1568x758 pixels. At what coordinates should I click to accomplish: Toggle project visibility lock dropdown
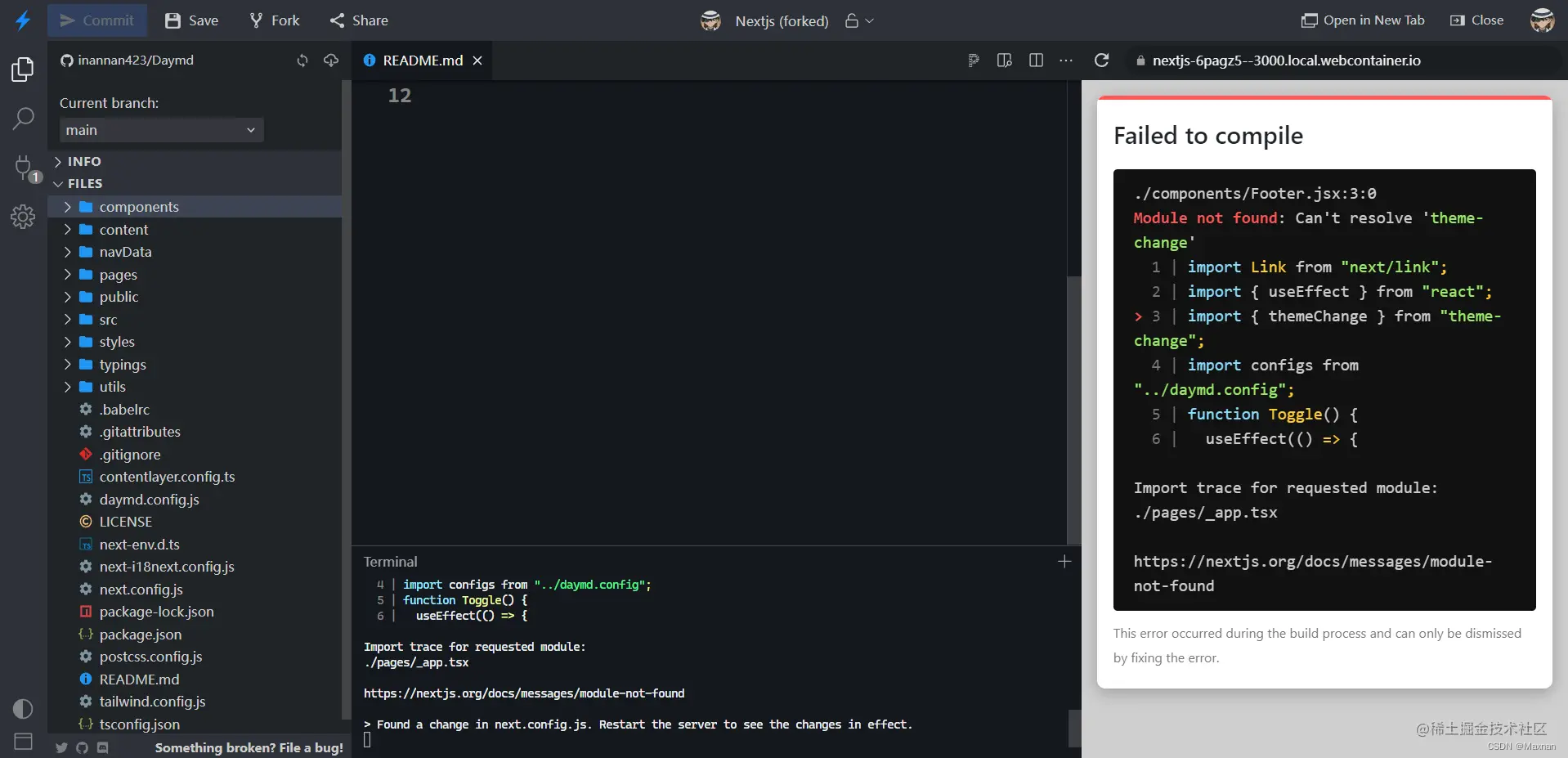[x=859, y=21]
